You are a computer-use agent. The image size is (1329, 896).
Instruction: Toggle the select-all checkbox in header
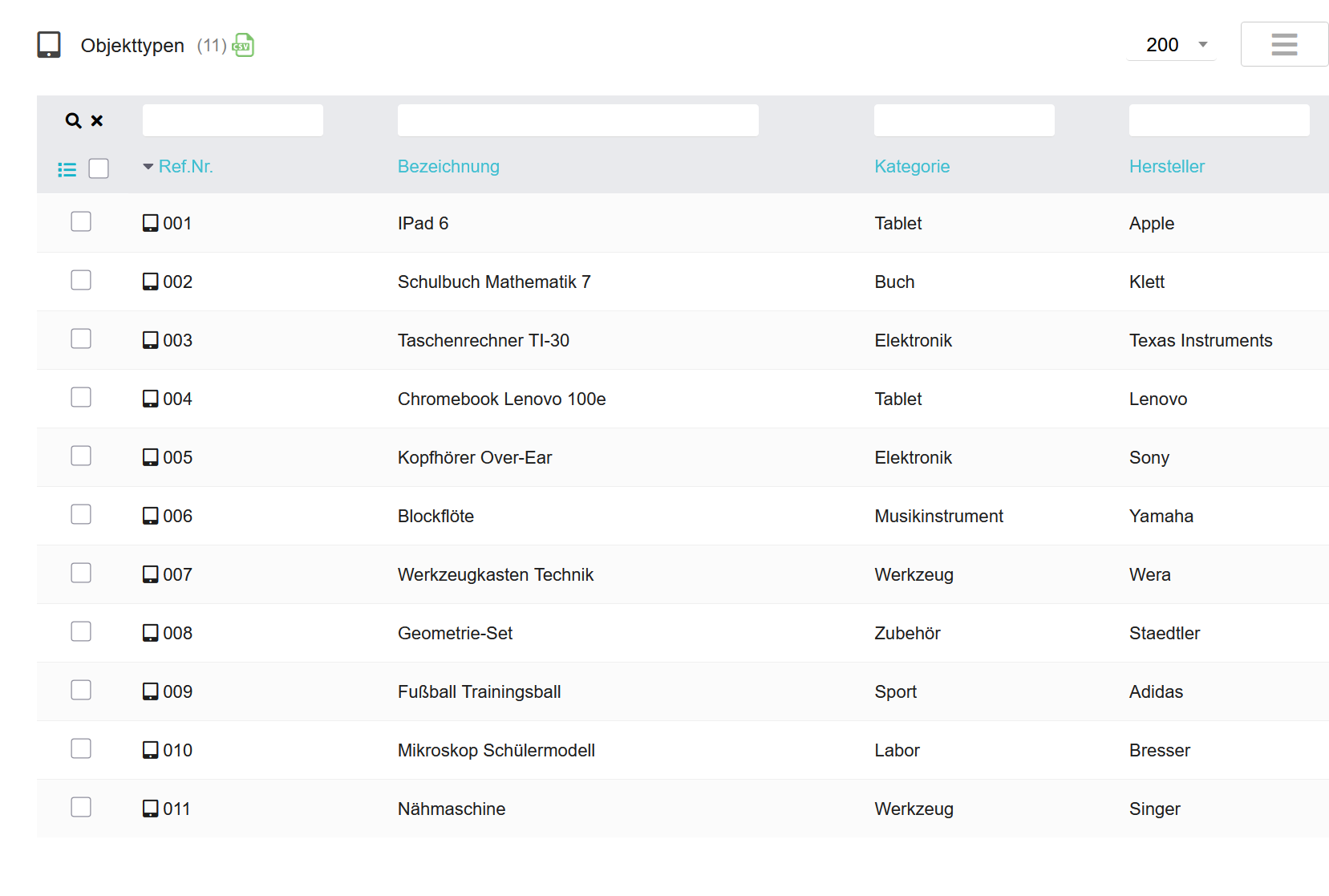pyautogui.click(x=99, y=168)
